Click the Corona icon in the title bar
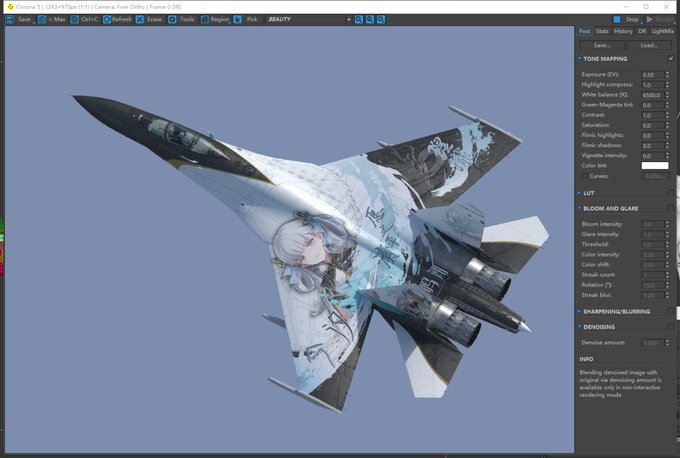 pyautogui.click(x=10, y=7)
